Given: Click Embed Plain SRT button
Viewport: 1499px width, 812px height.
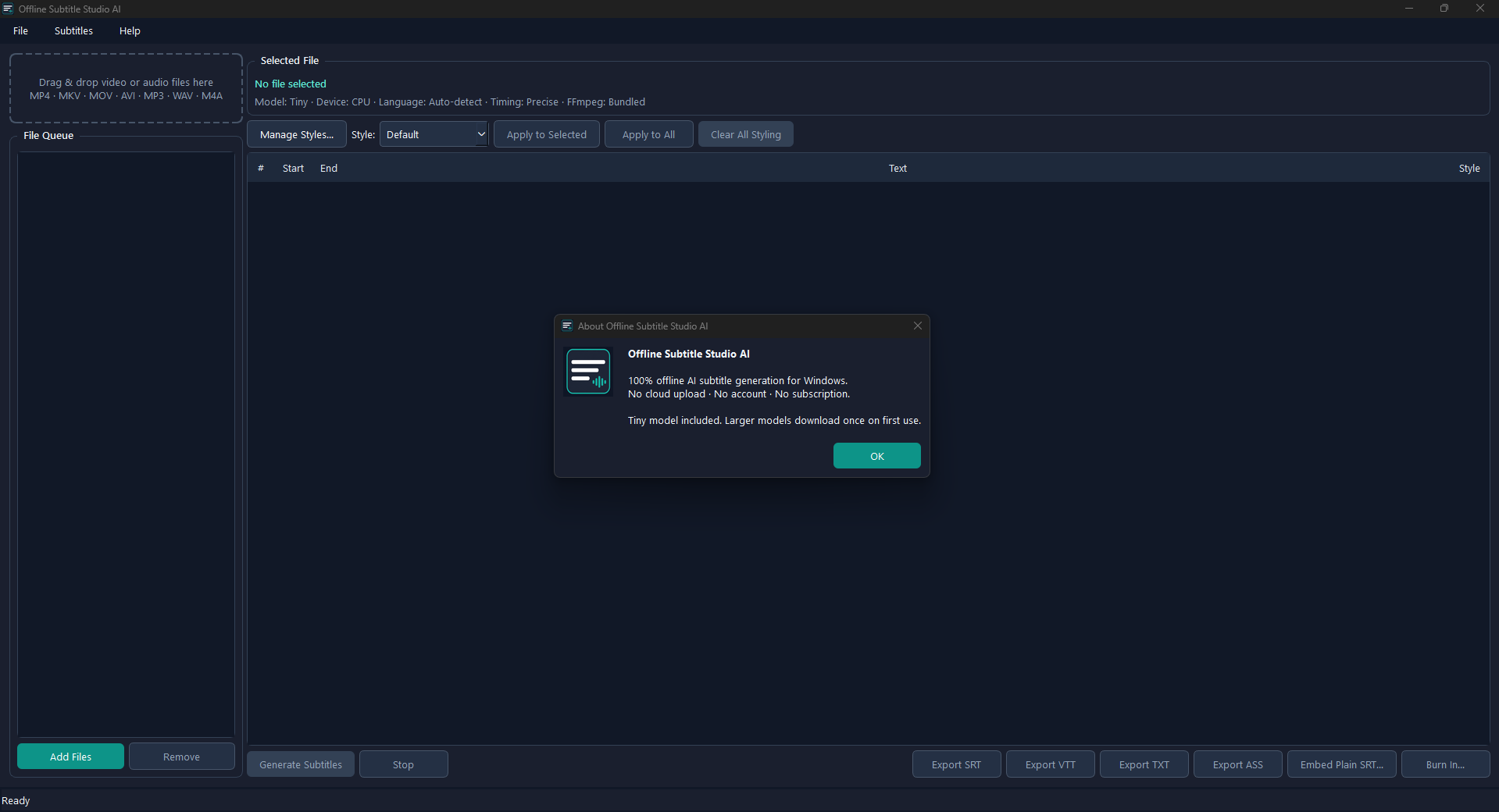Looking at the screenshot, I should pos(1341,764).
